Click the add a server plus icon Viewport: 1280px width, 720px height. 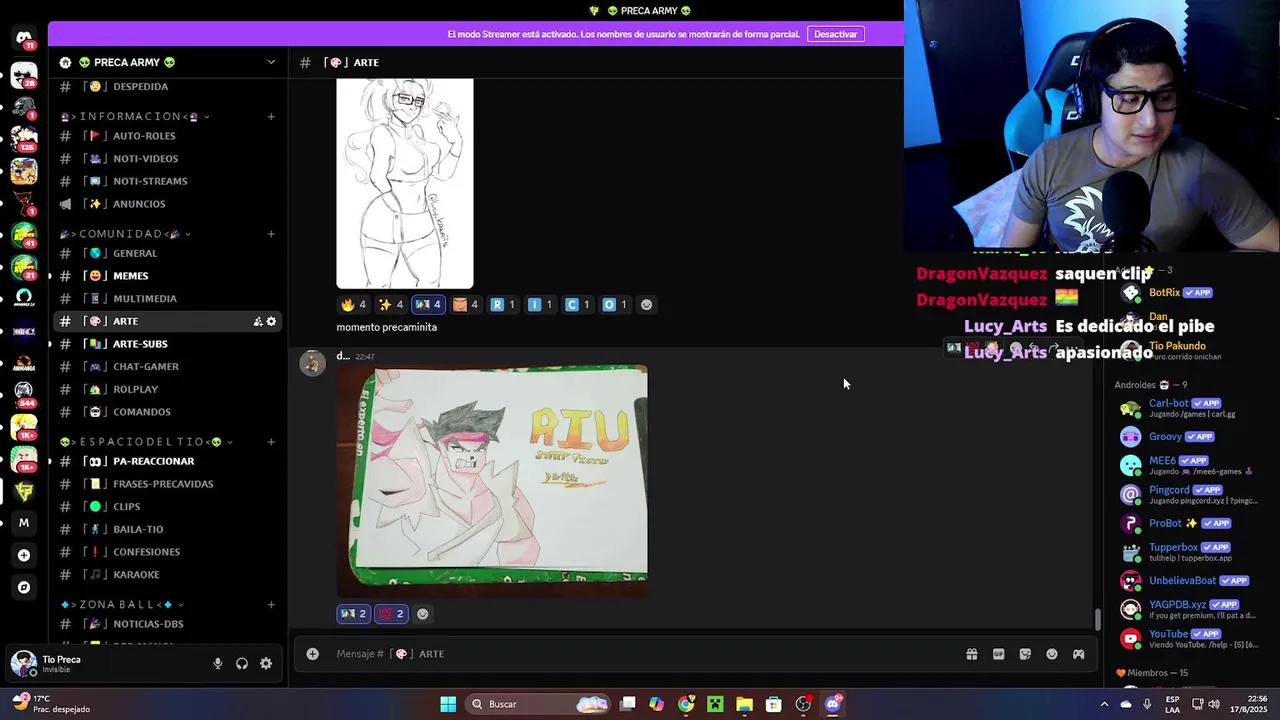click(24, 555)
